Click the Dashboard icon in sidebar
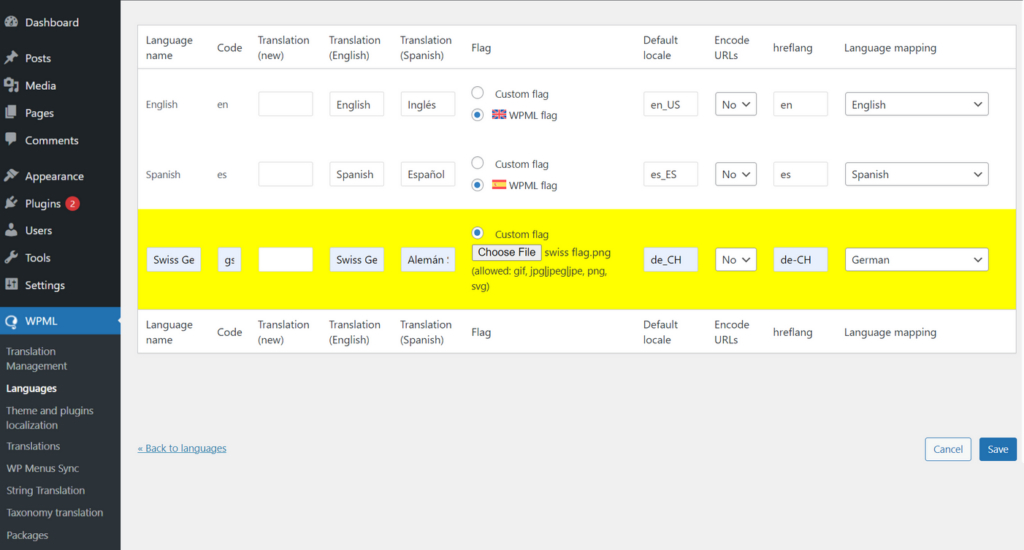Image resolution: width=1024 pixels, height=550 pixels. (x=11, y=22)
